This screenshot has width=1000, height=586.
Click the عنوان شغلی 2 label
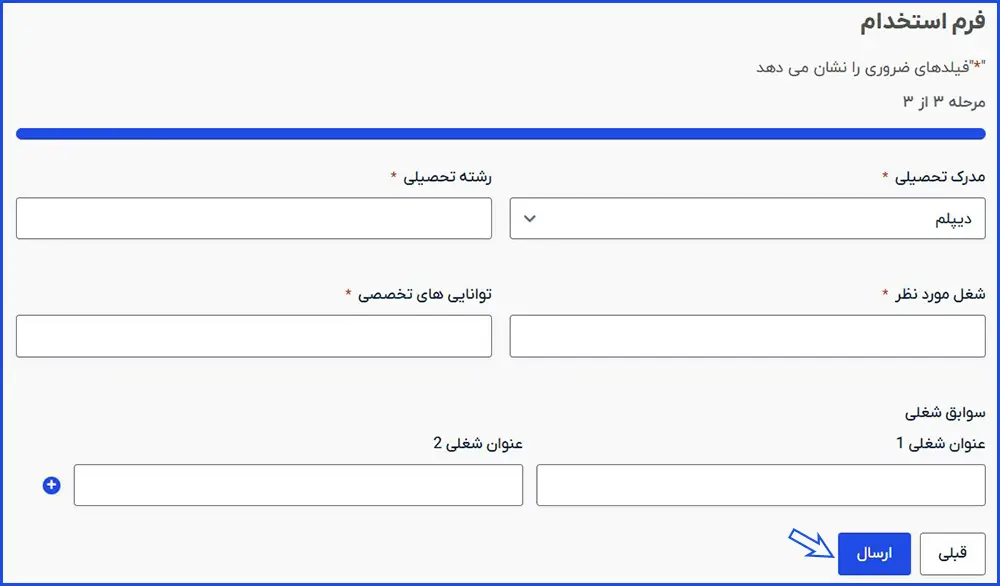click(478, 443)
